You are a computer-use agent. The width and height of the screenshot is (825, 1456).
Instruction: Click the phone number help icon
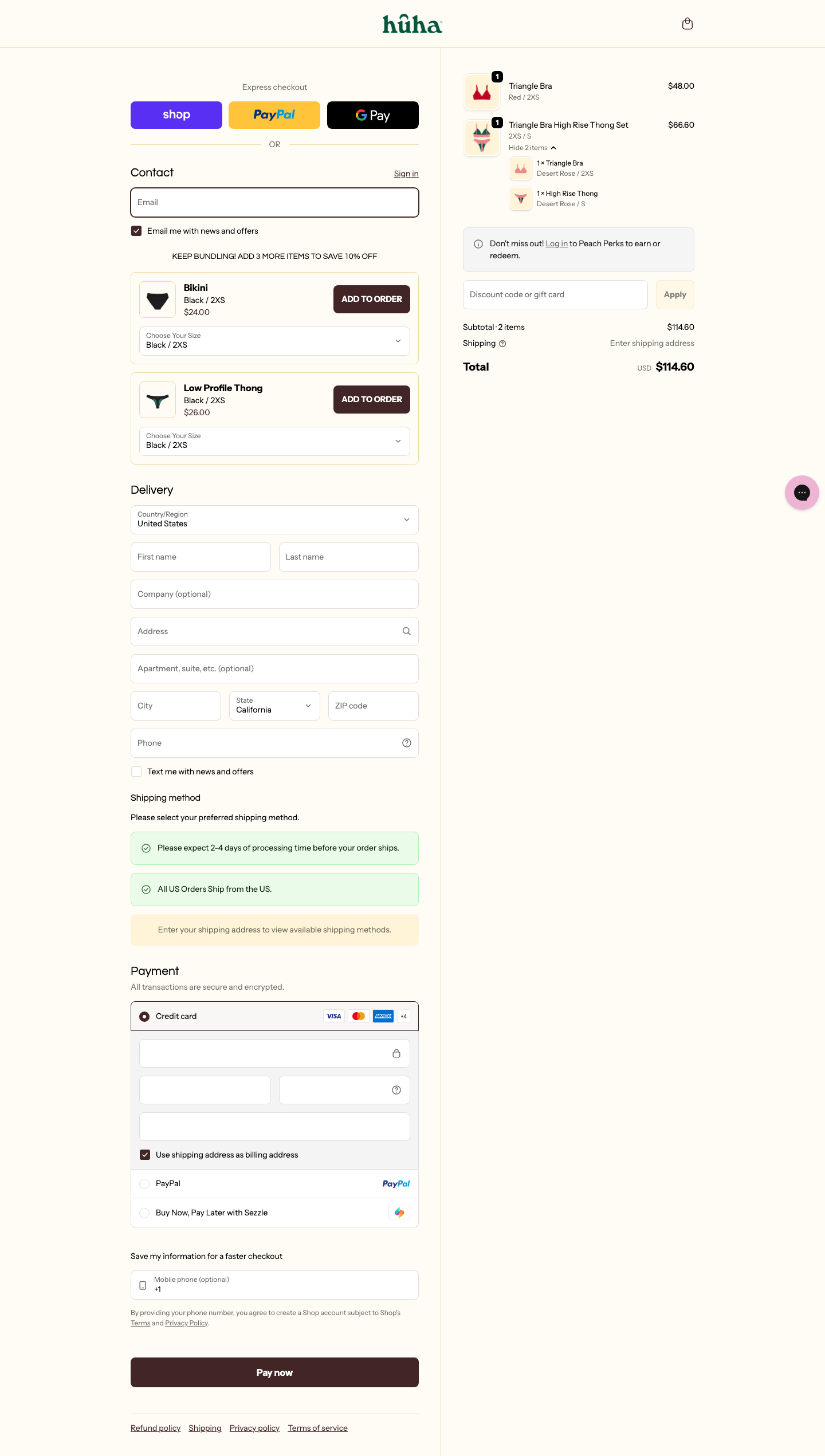(406, 742)
